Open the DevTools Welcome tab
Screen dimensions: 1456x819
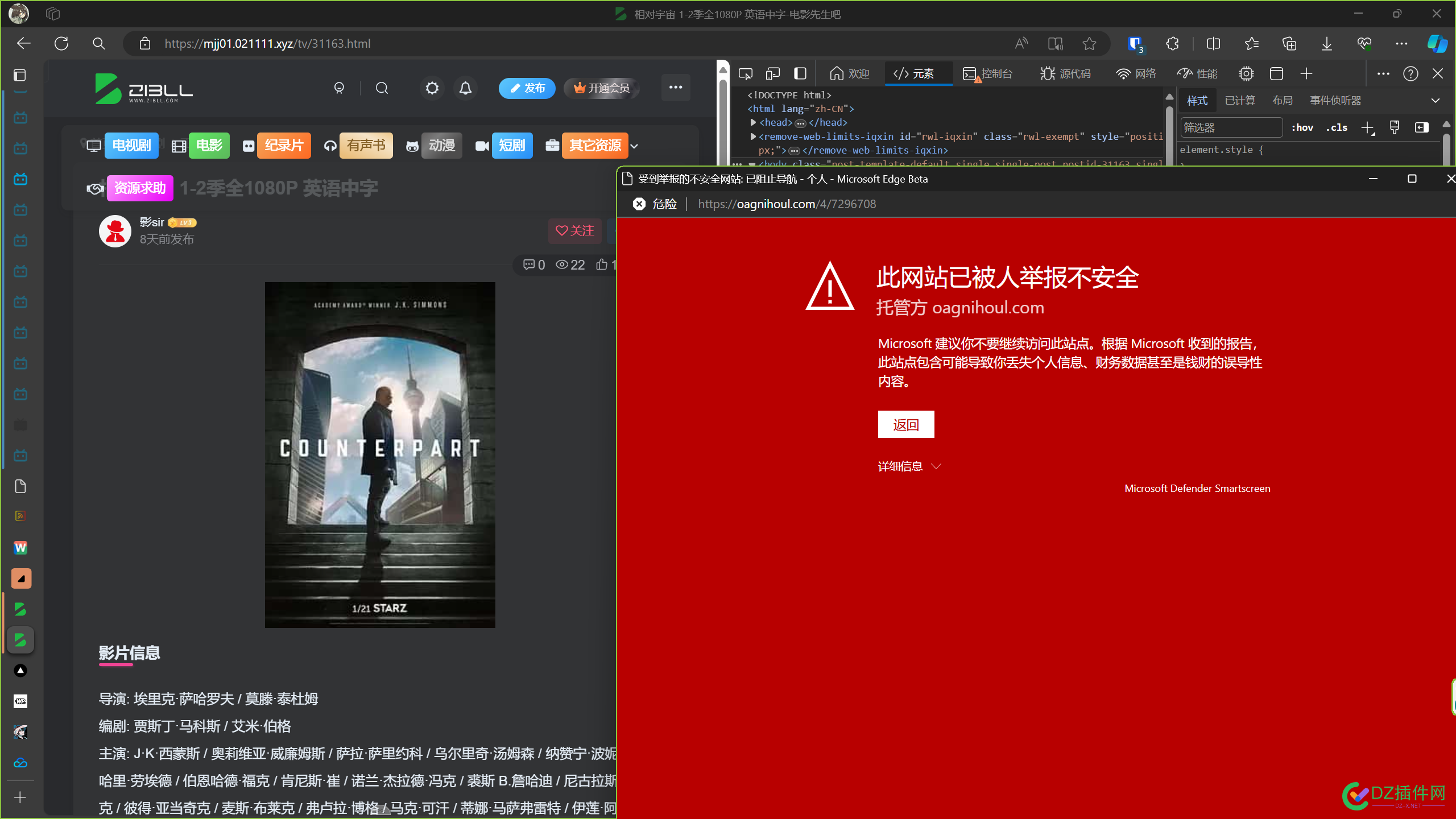(x=850, y=74)
